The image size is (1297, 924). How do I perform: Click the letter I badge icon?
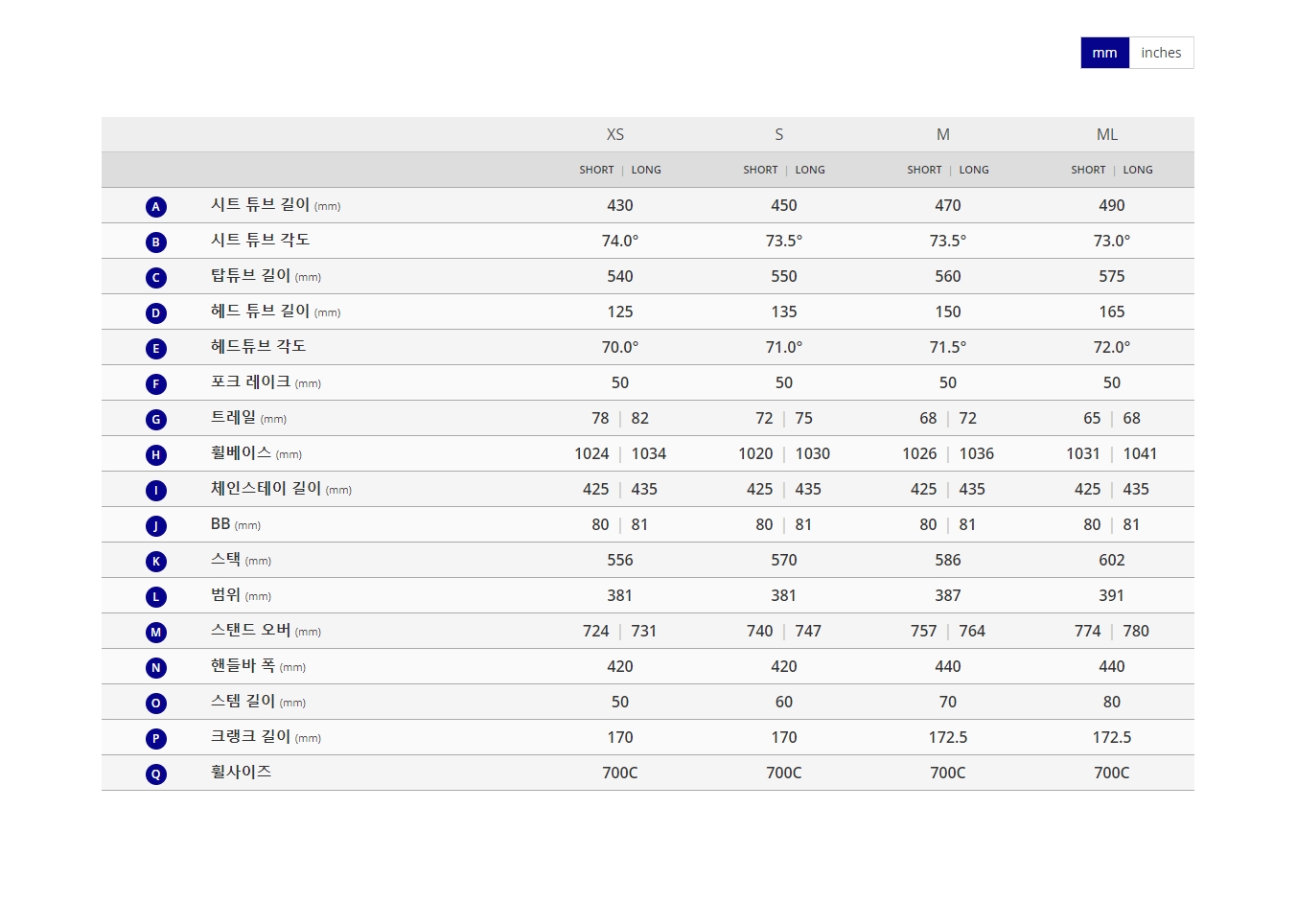(156, 490)
